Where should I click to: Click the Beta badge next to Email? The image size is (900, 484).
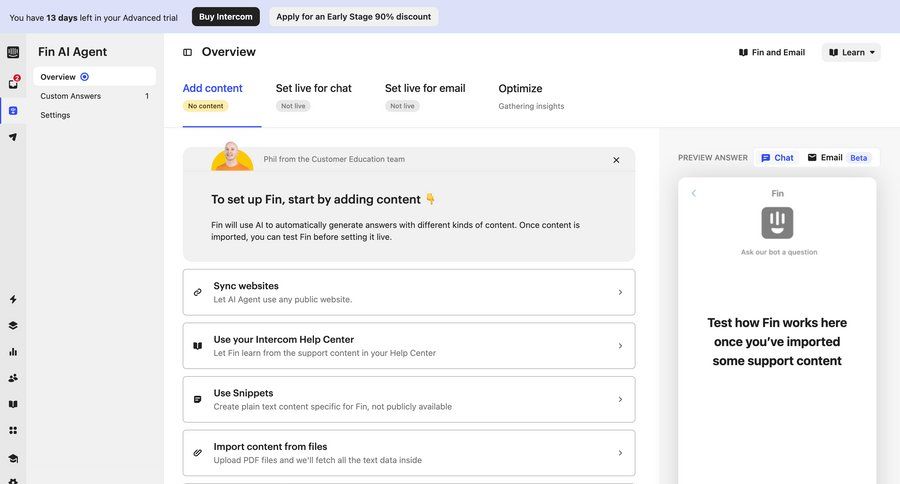tap(859, 158)
